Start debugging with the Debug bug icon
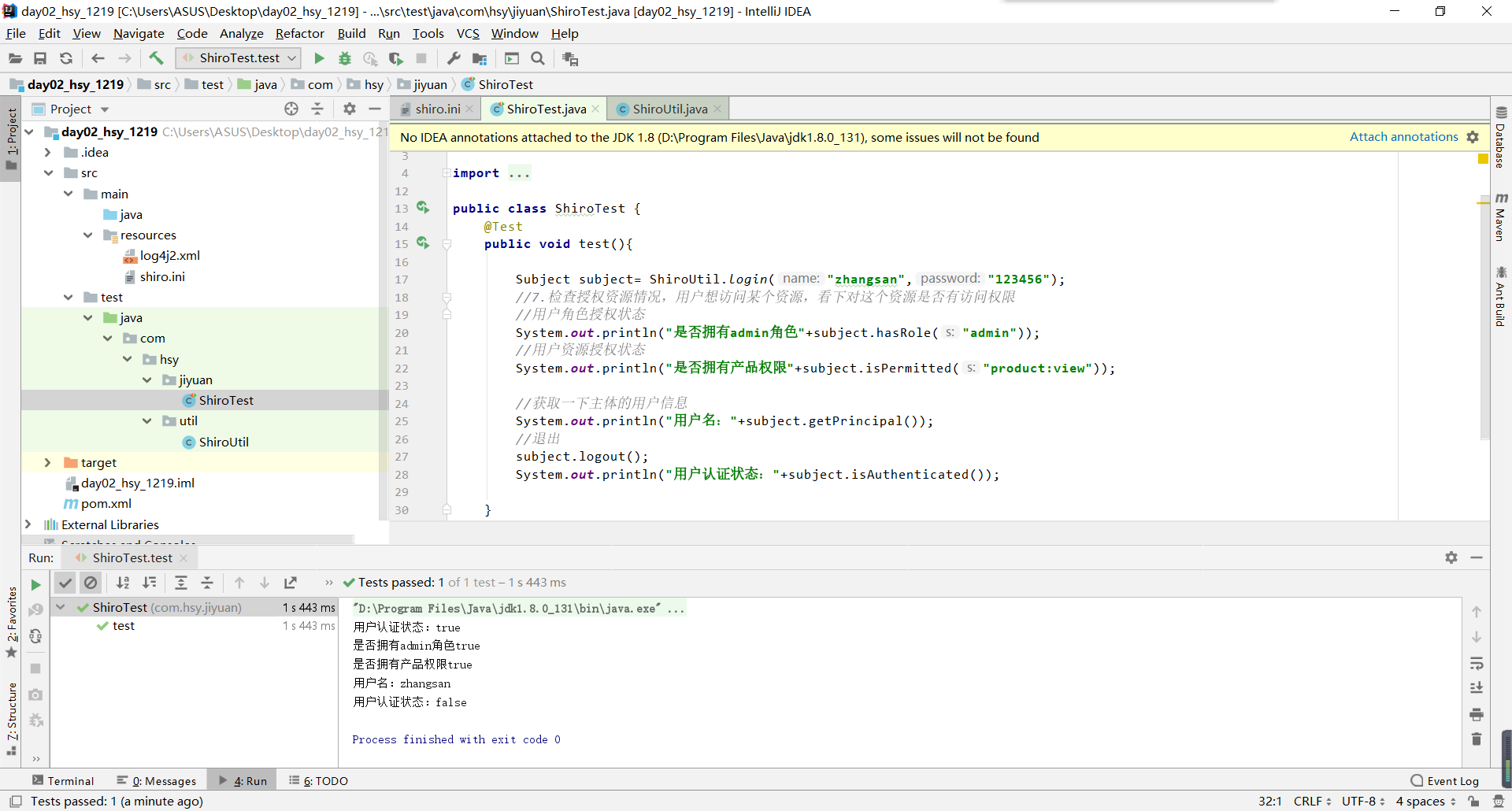This screenshot has width=1512, height=811. 345,58
